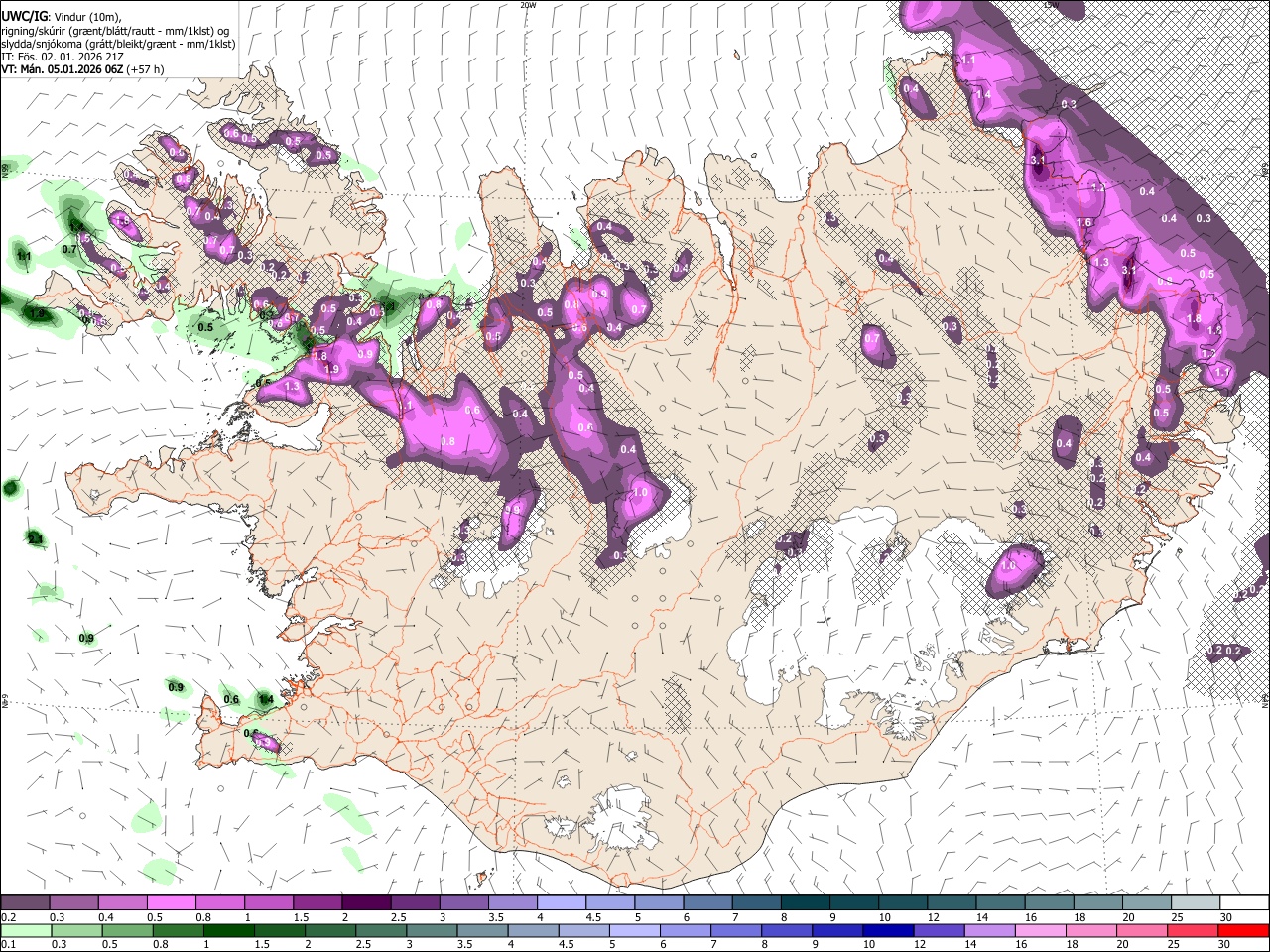The width and height of the screenshot is (1270, 952).
Task: Click dark purple snow swatch between 2 and 2.5
Action: coord(365,903)
